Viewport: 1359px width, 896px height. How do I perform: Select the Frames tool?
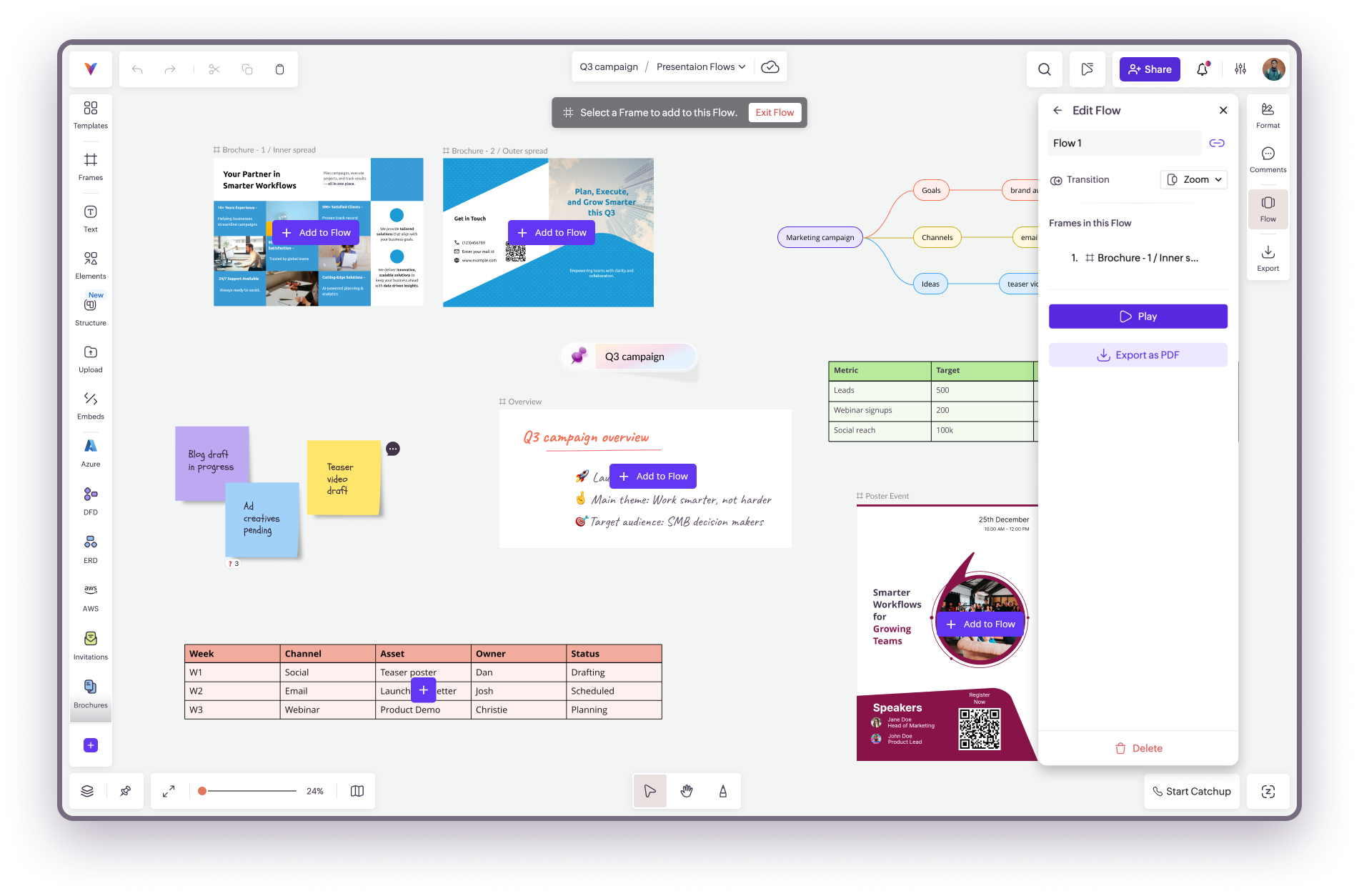[x=91, y=166]
